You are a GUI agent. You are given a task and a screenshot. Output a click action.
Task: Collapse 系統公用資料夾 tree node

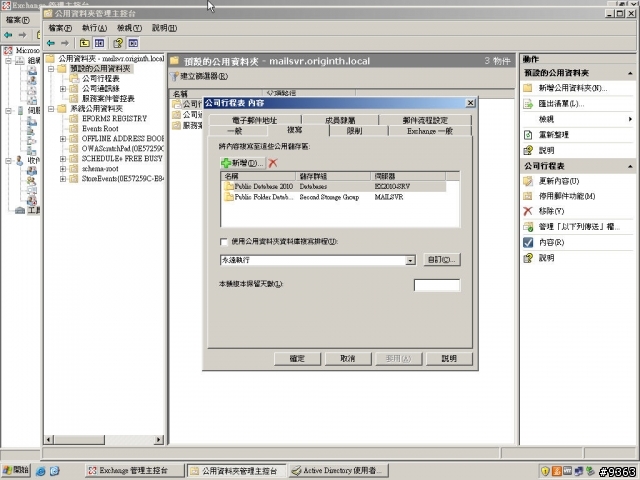[x=51, y=109]
